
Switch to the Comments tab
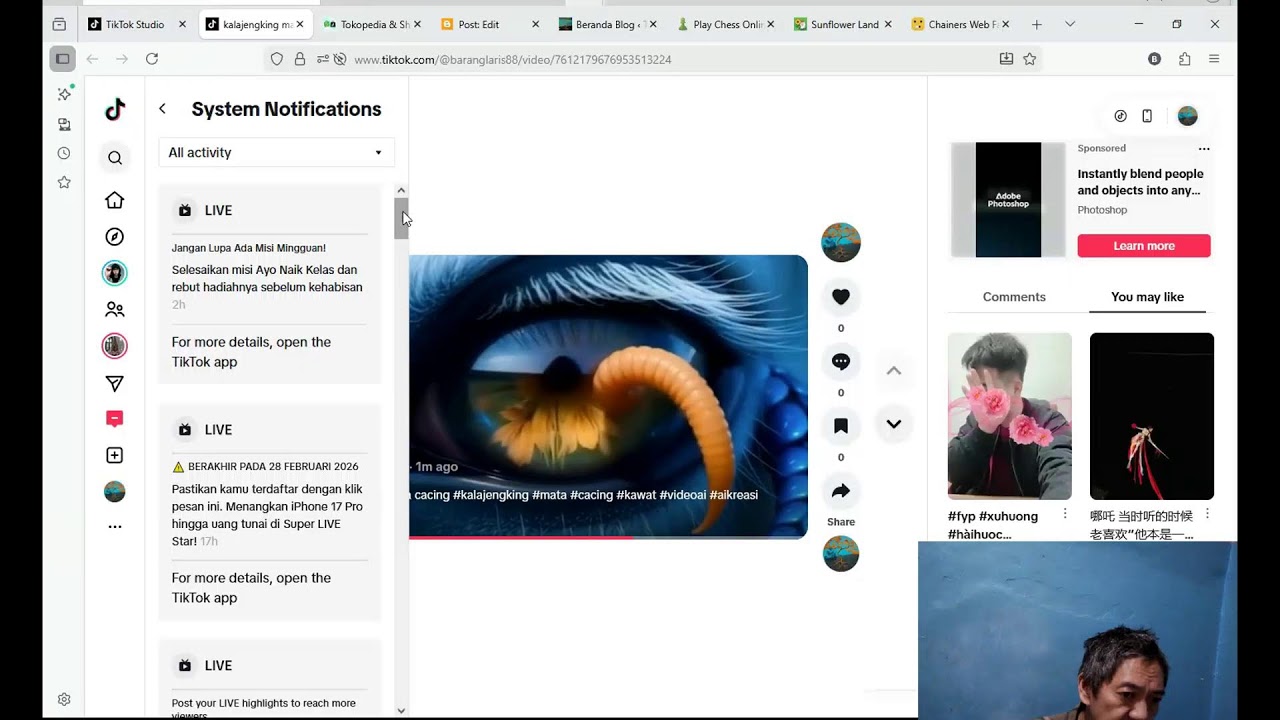[x=1014, y=297]
